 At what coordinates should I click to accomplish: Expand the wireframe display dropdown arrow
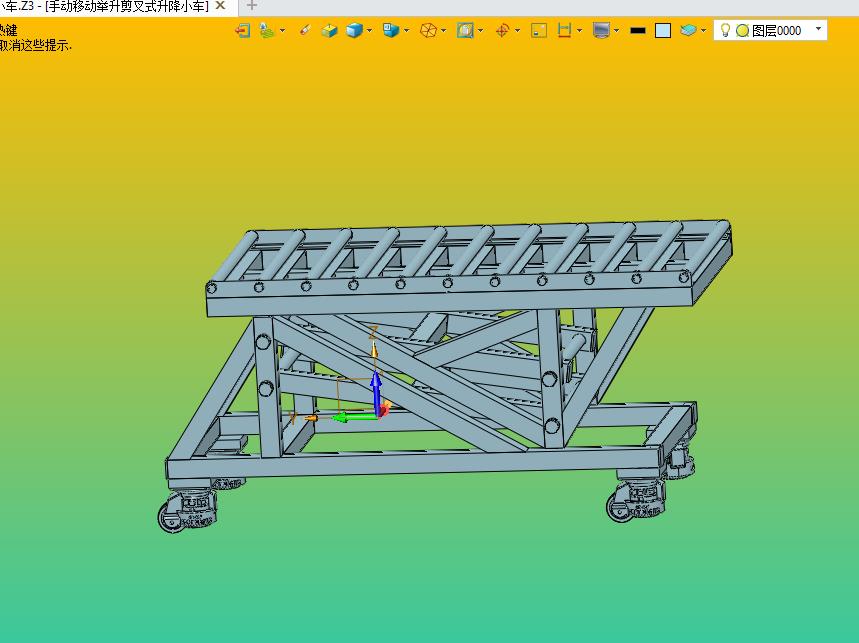click(x=443, y=30)
